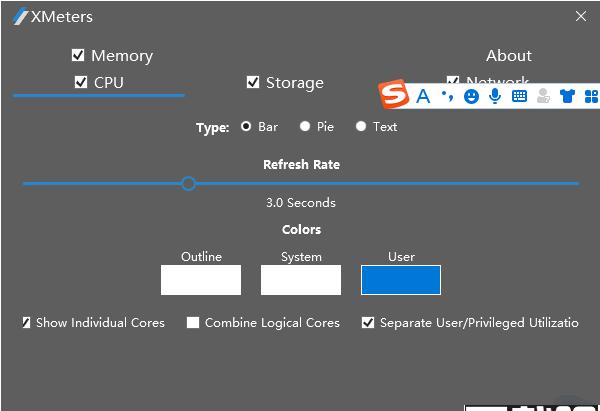Uncheck the Storage checkbox
The width and height of the screenshot is (600, 411).
click(x=253, y=82)
